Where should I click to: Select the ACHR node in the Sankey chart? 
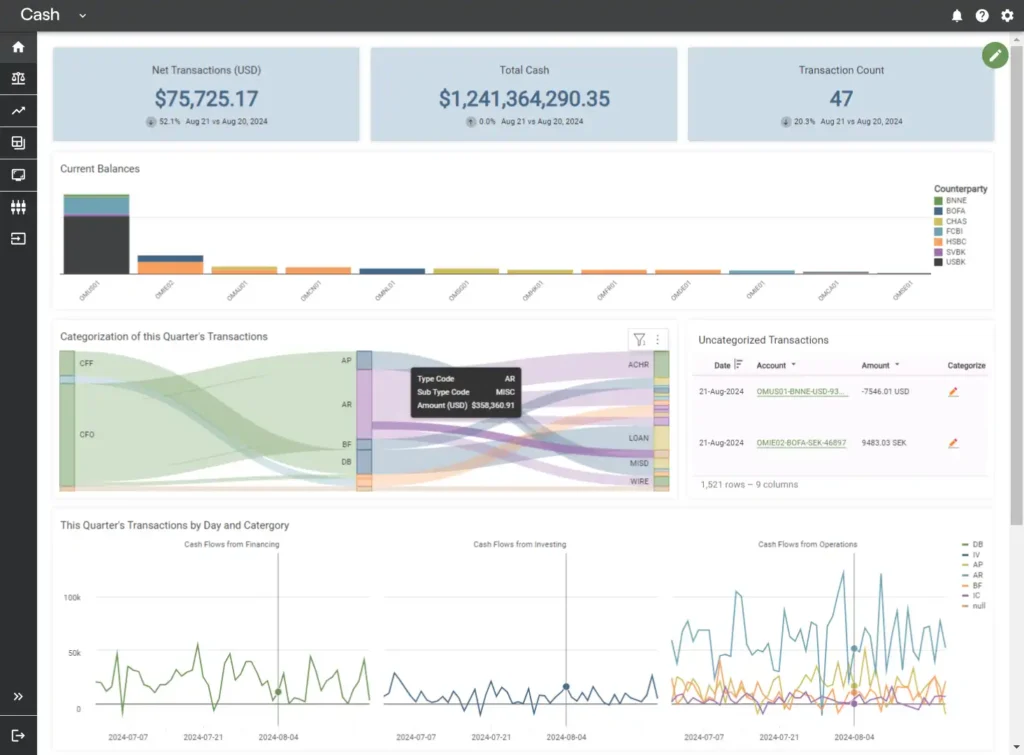(x=662, y=364)
